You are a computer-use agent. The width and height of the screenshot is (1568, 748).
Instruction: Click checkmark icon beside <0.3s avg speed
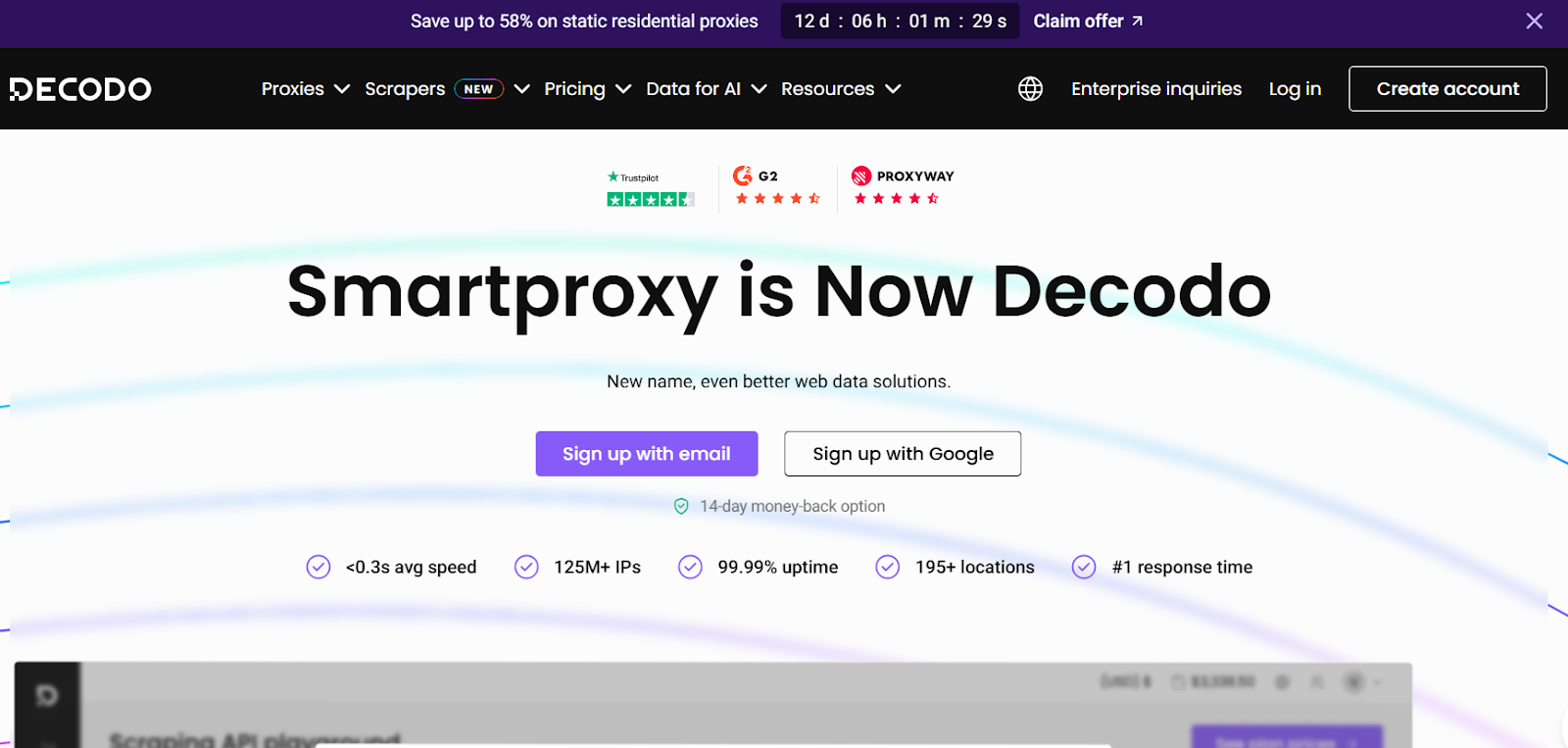(x=318, y=567)
